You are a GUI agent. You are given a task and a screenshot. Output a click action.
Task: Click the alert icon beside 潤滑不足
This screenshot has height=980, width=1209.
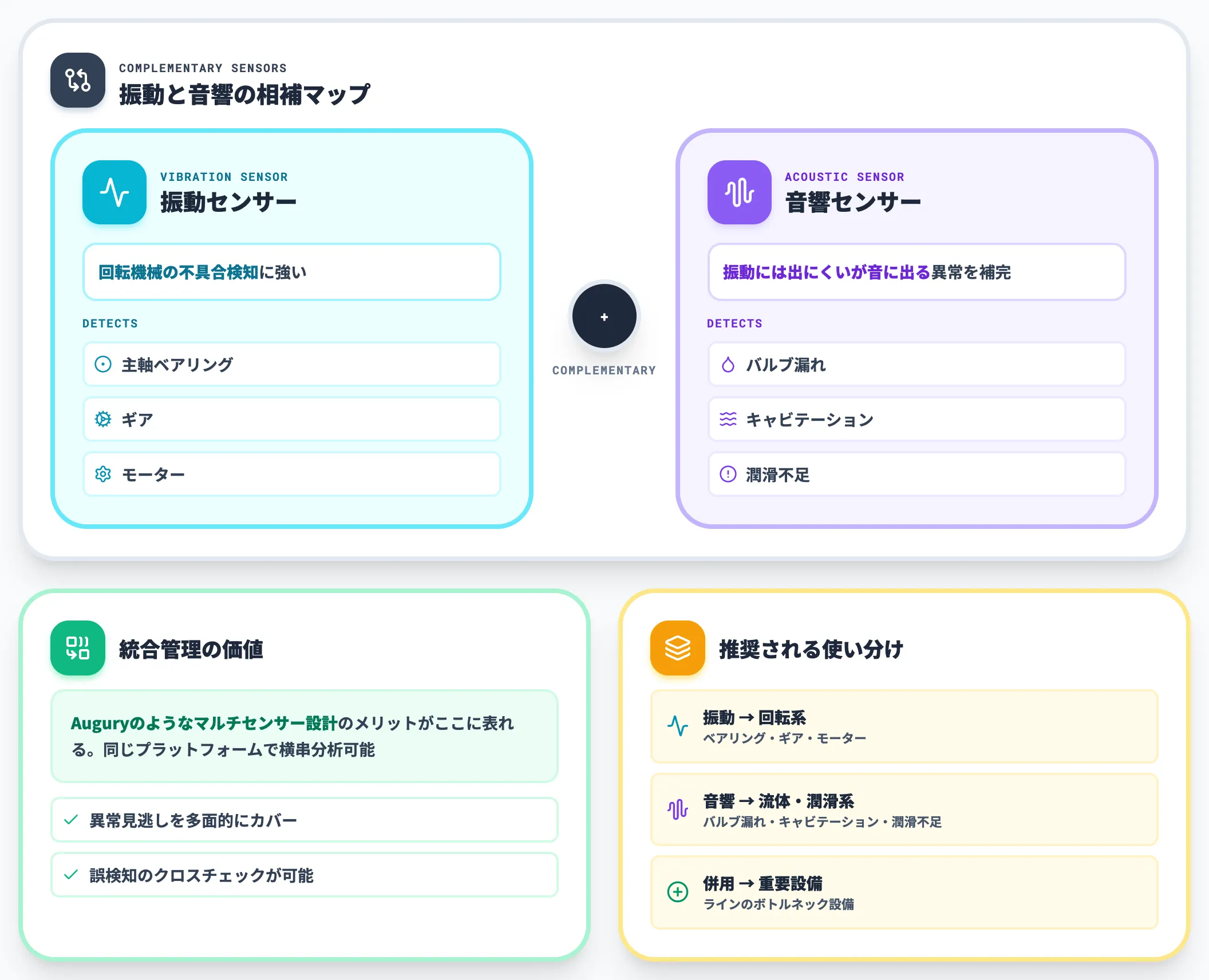coord(728,474)
